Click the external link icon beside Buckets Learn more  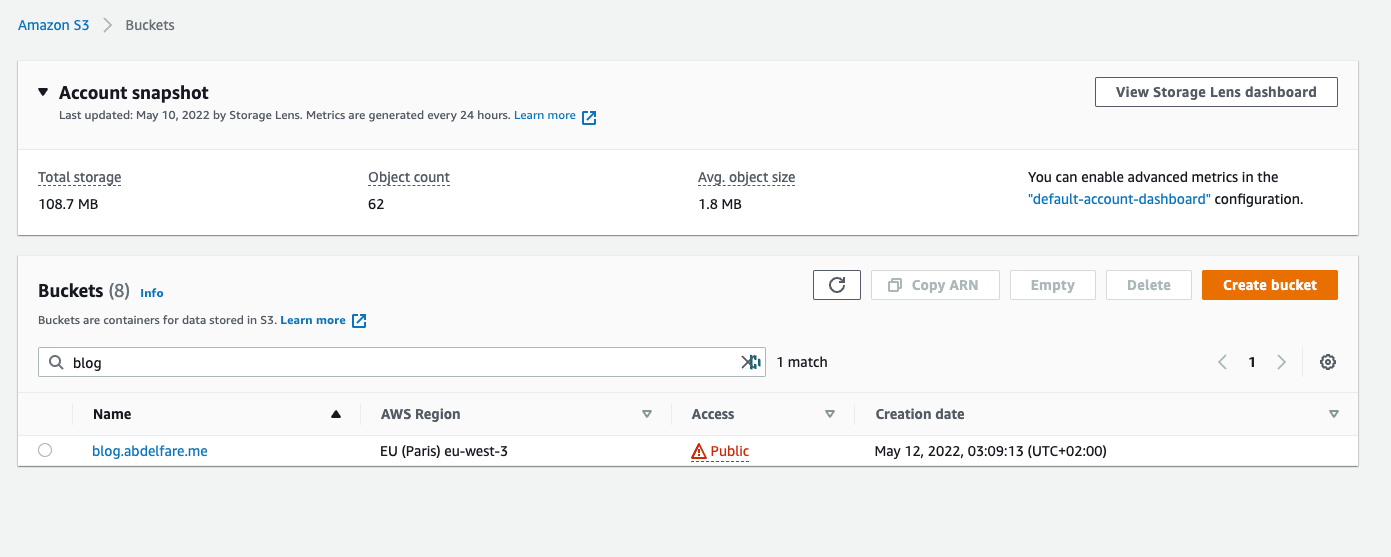359,321
